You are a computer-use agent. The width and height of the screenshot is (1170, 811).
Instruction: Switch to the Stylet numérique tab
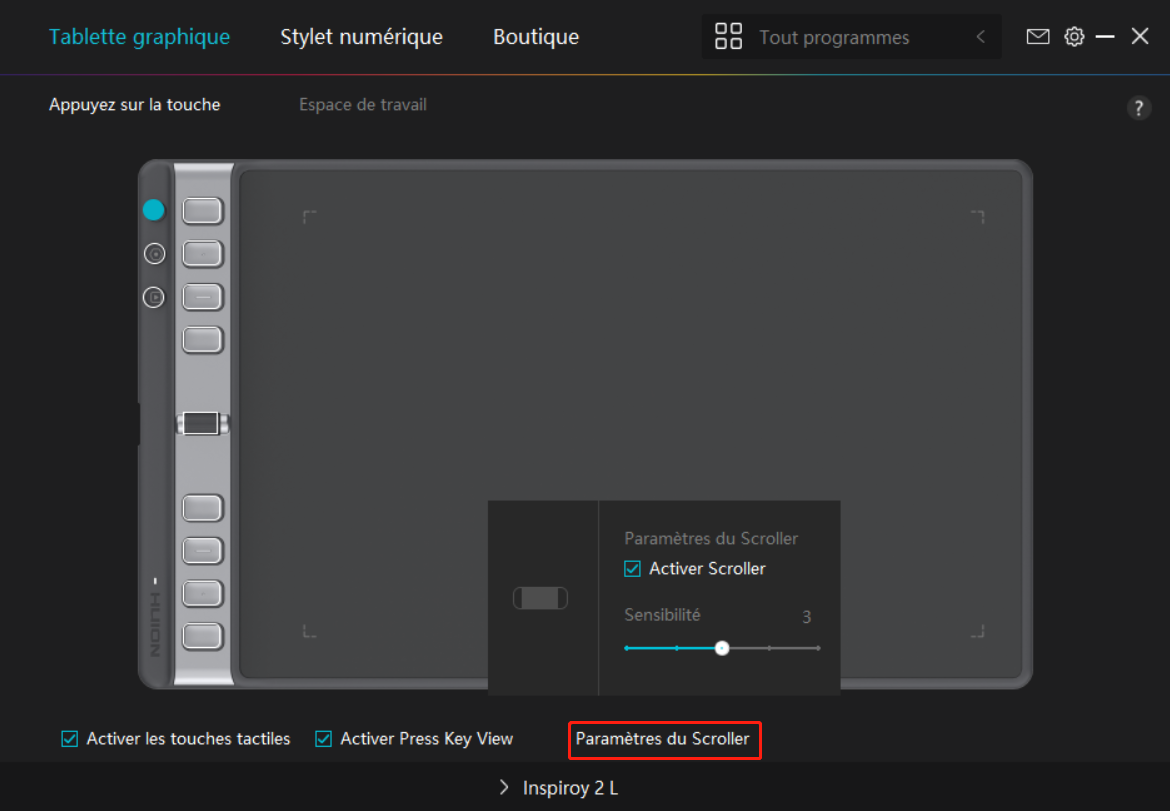coord(361,37)
